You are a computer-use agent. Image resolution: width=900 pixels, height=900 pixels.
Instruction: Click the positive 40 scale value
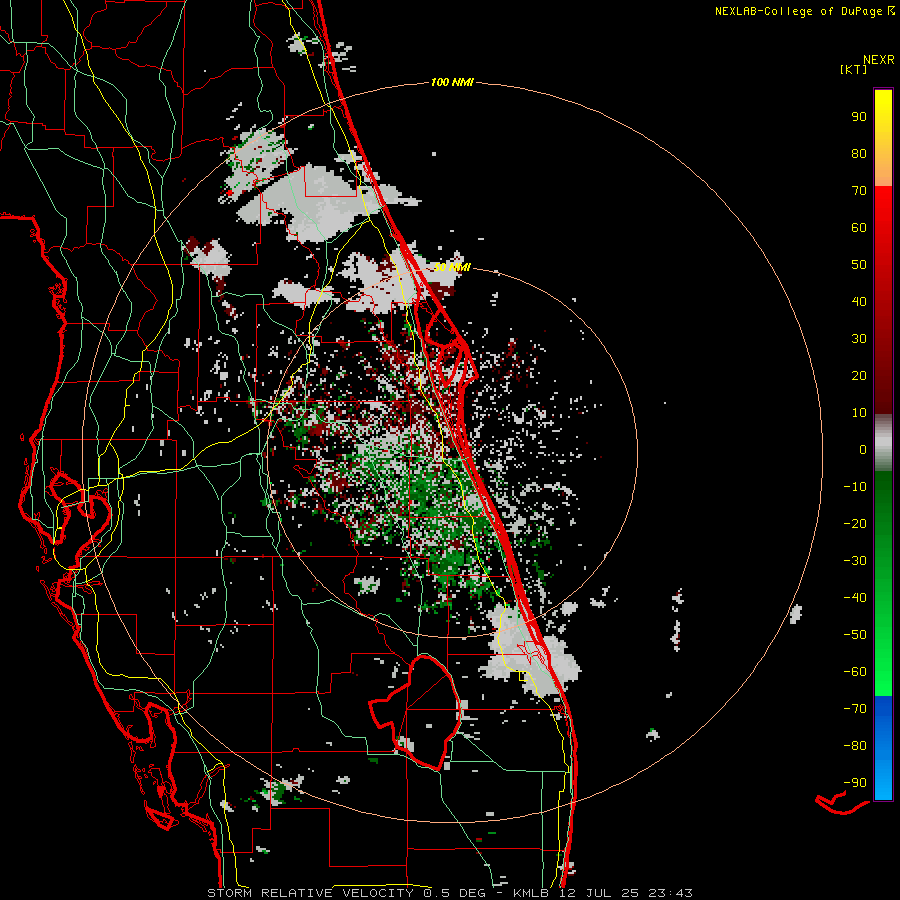point(859,302)
